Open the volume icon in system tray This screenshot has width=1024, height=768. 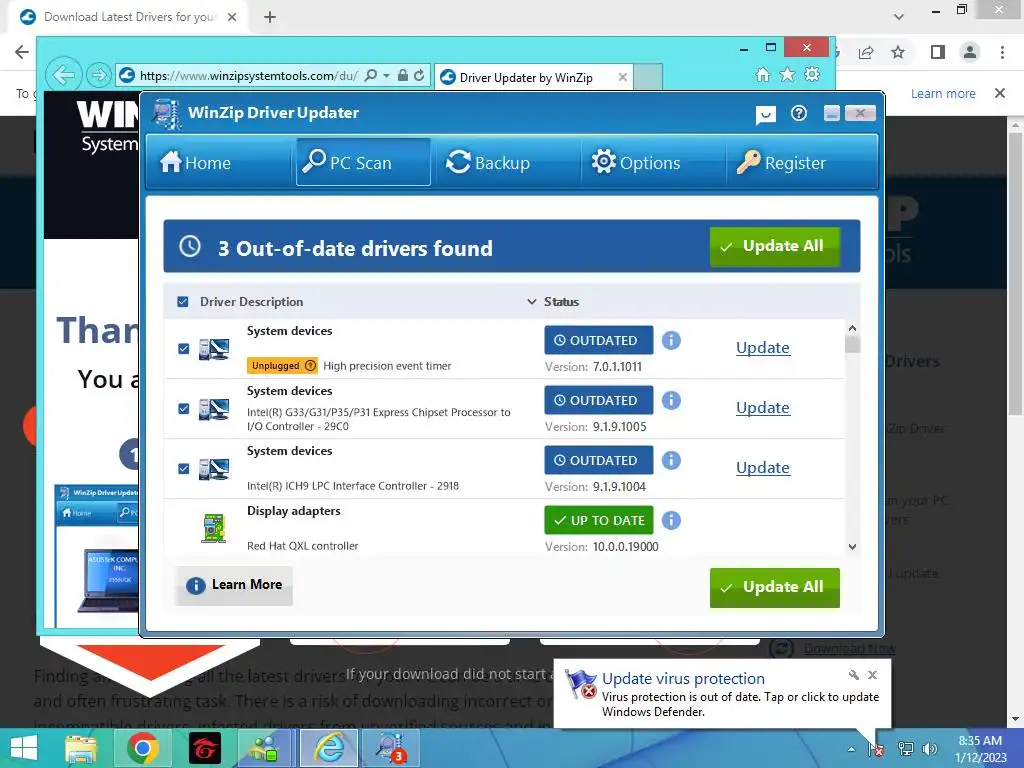pos(930,749)
